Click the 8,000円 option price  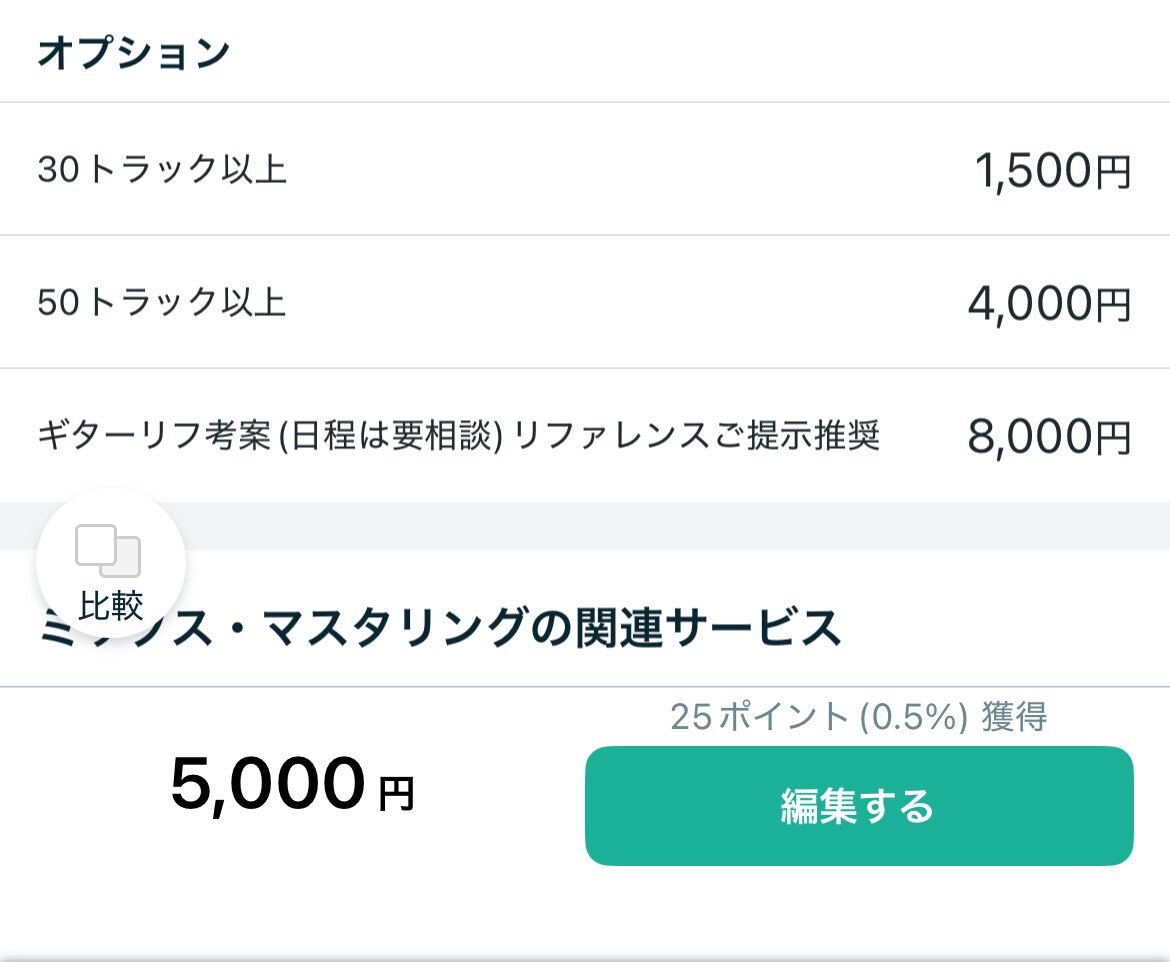[1050, 437]
